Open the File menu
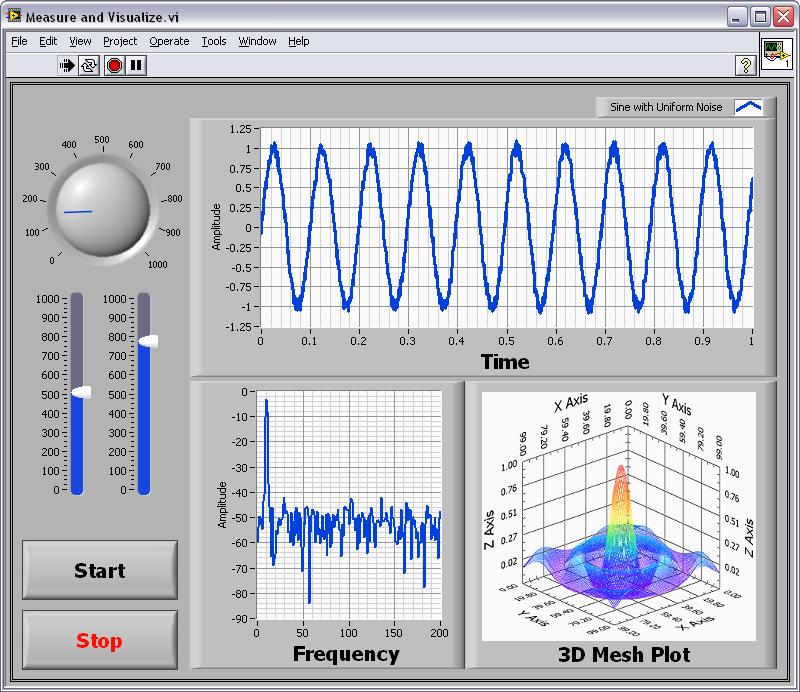 tap(19, 41)
